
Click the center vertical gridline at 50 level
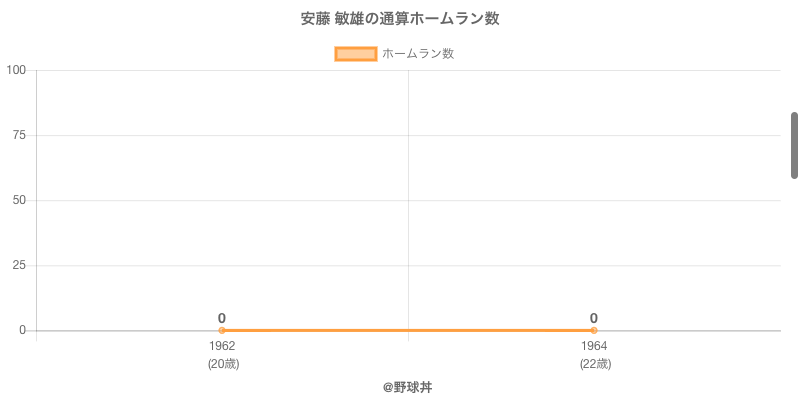point(408,200)
